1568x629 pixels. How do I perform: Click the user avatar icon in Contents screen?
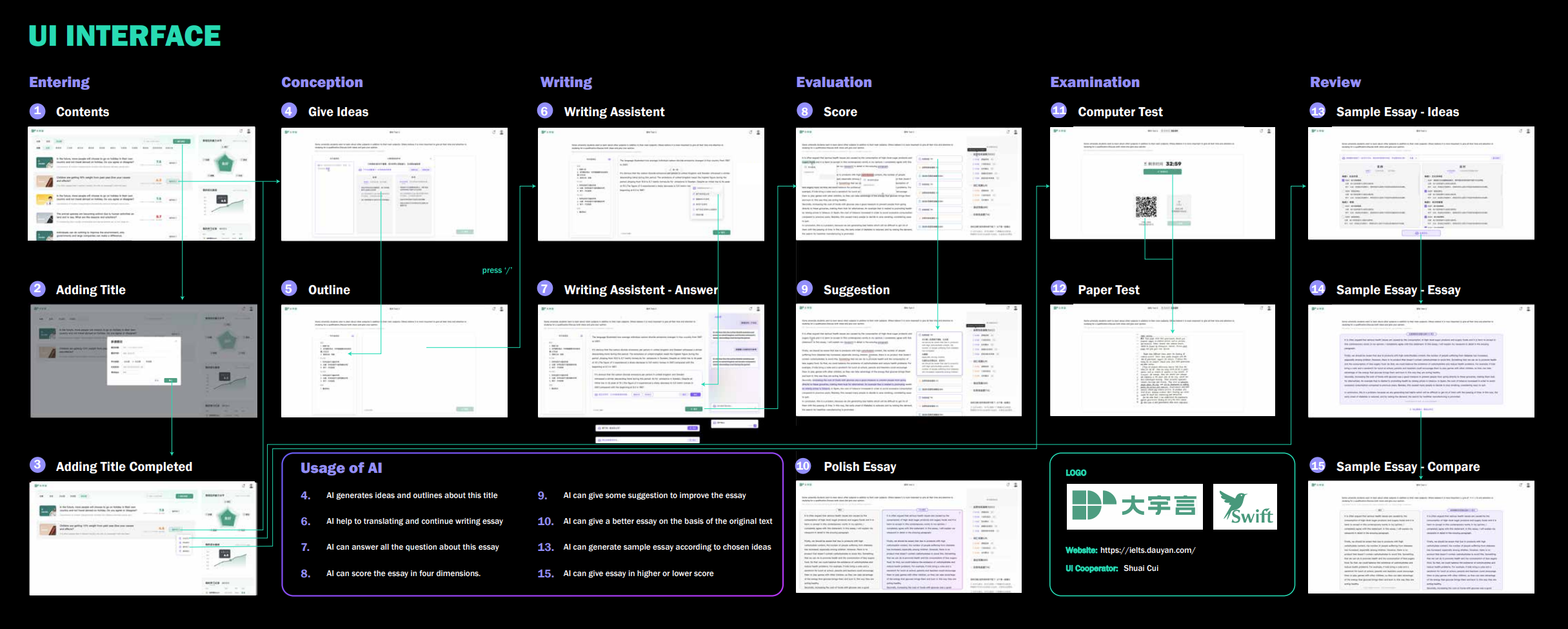248,131
